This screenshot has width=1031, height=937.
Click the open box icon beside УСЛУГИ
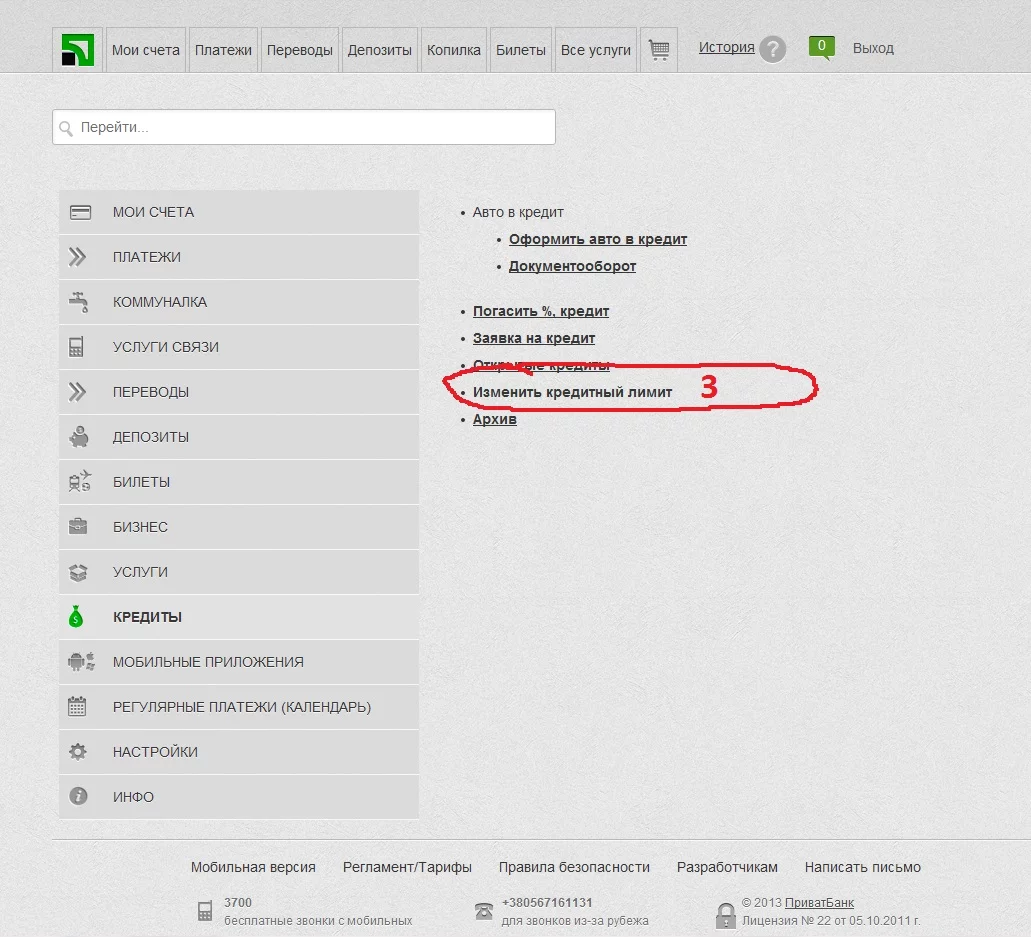[78, 572]
